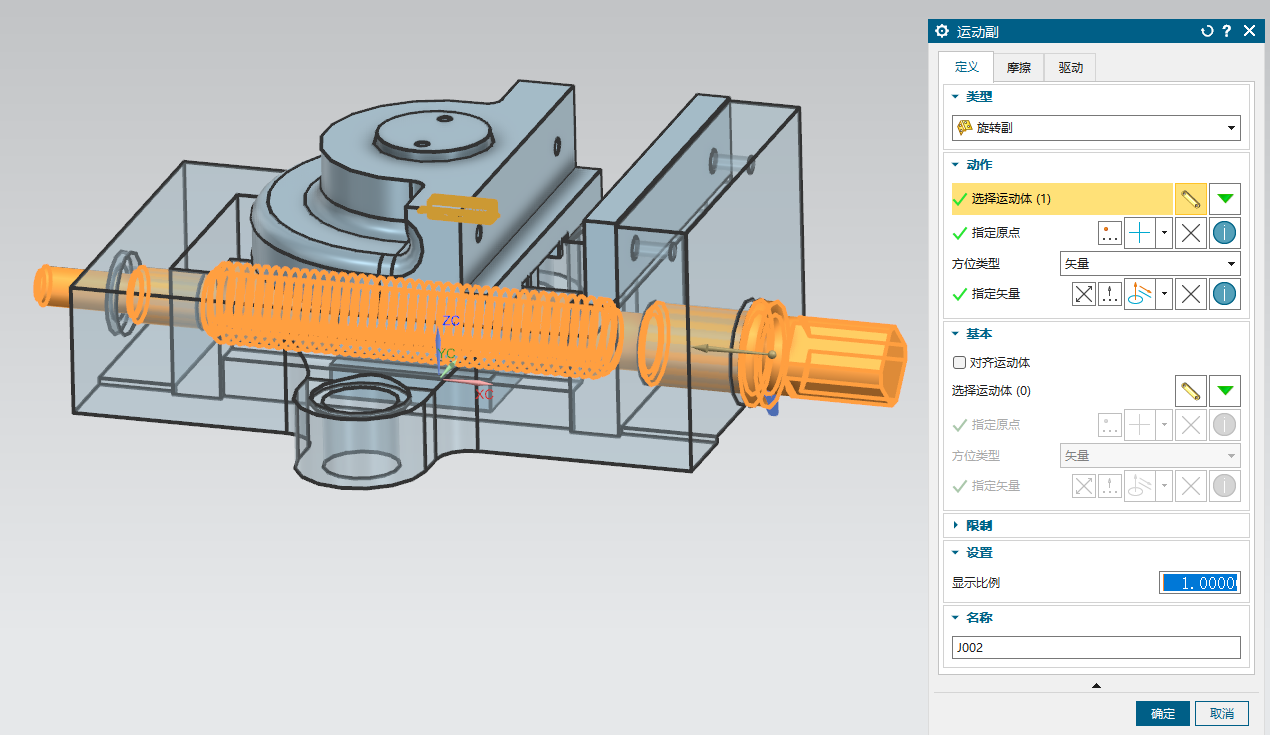Open the point dialog for 指定原点

(1110, 234)
